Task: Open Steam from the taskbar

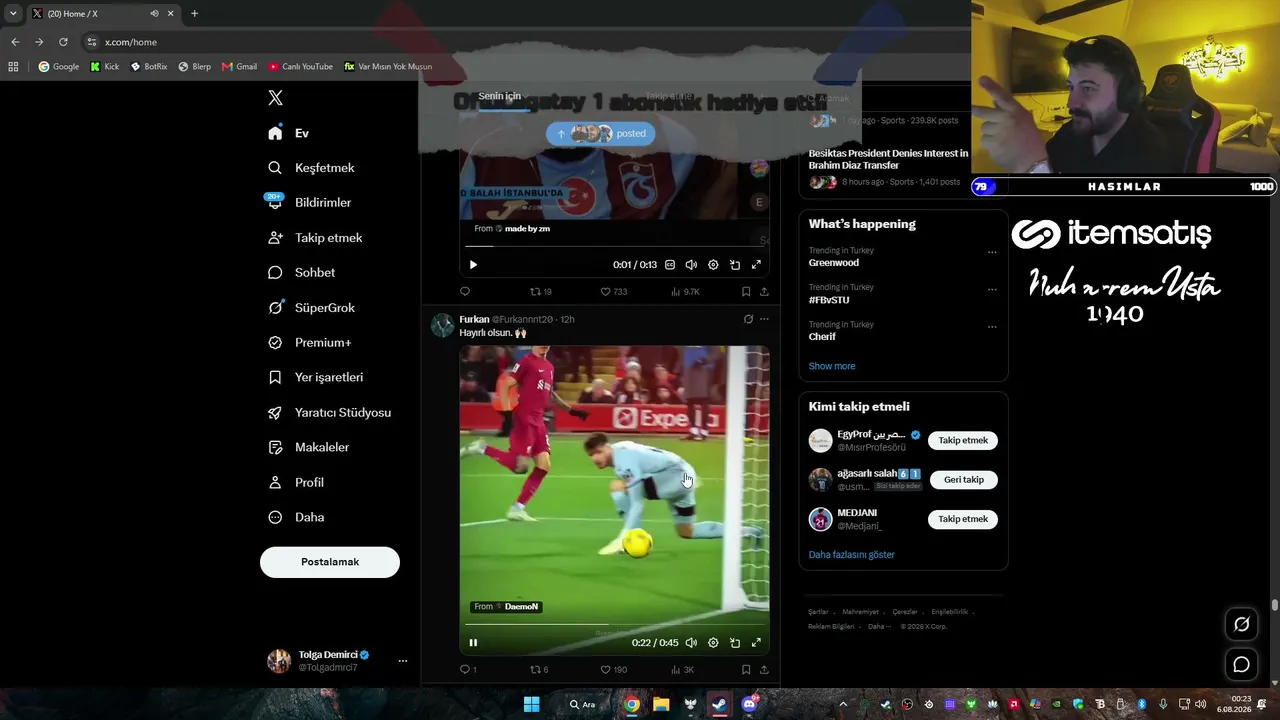Action: point(719,704)
